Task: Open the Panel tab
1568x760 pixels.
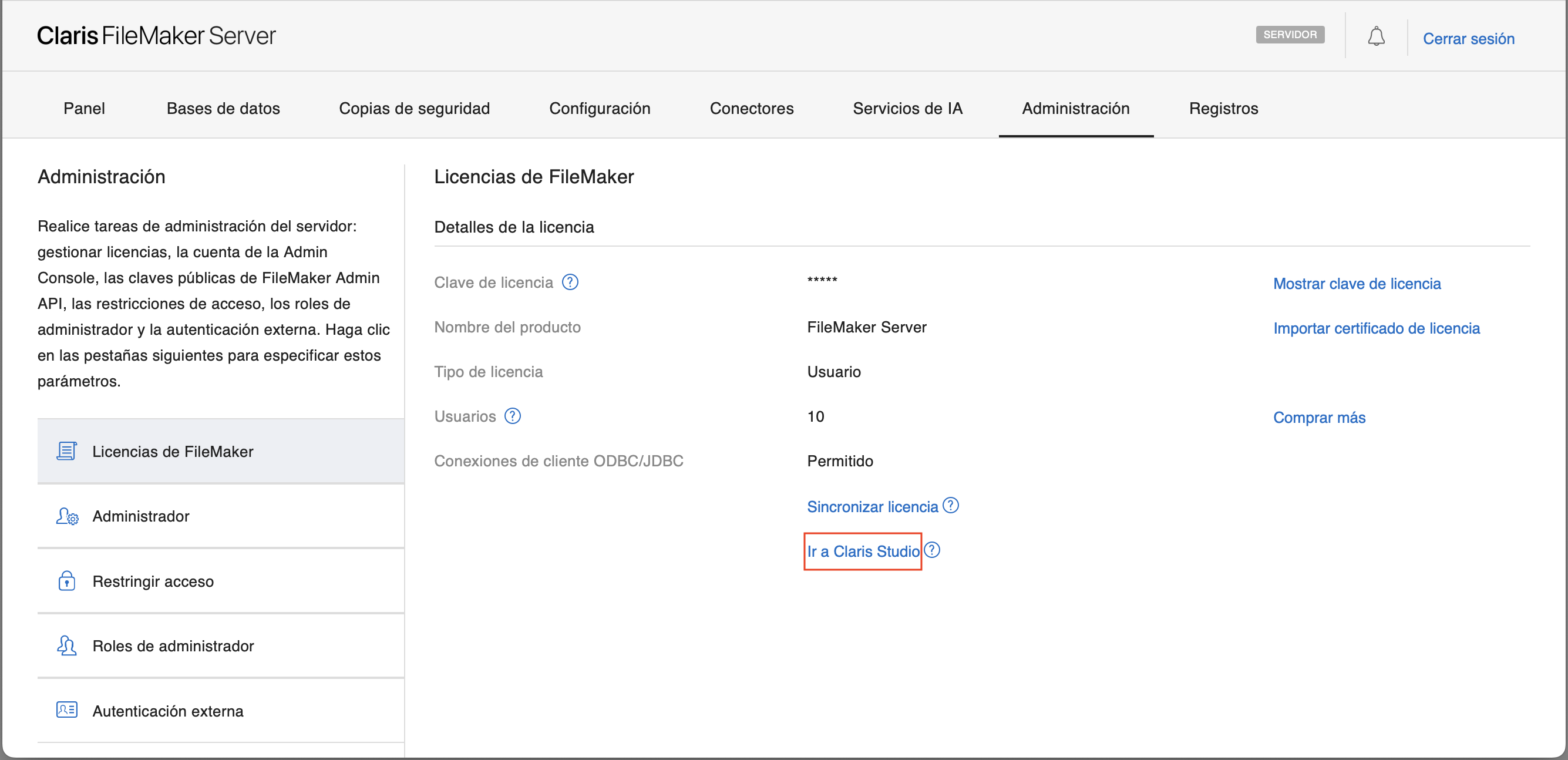Action: coord(84,109)
